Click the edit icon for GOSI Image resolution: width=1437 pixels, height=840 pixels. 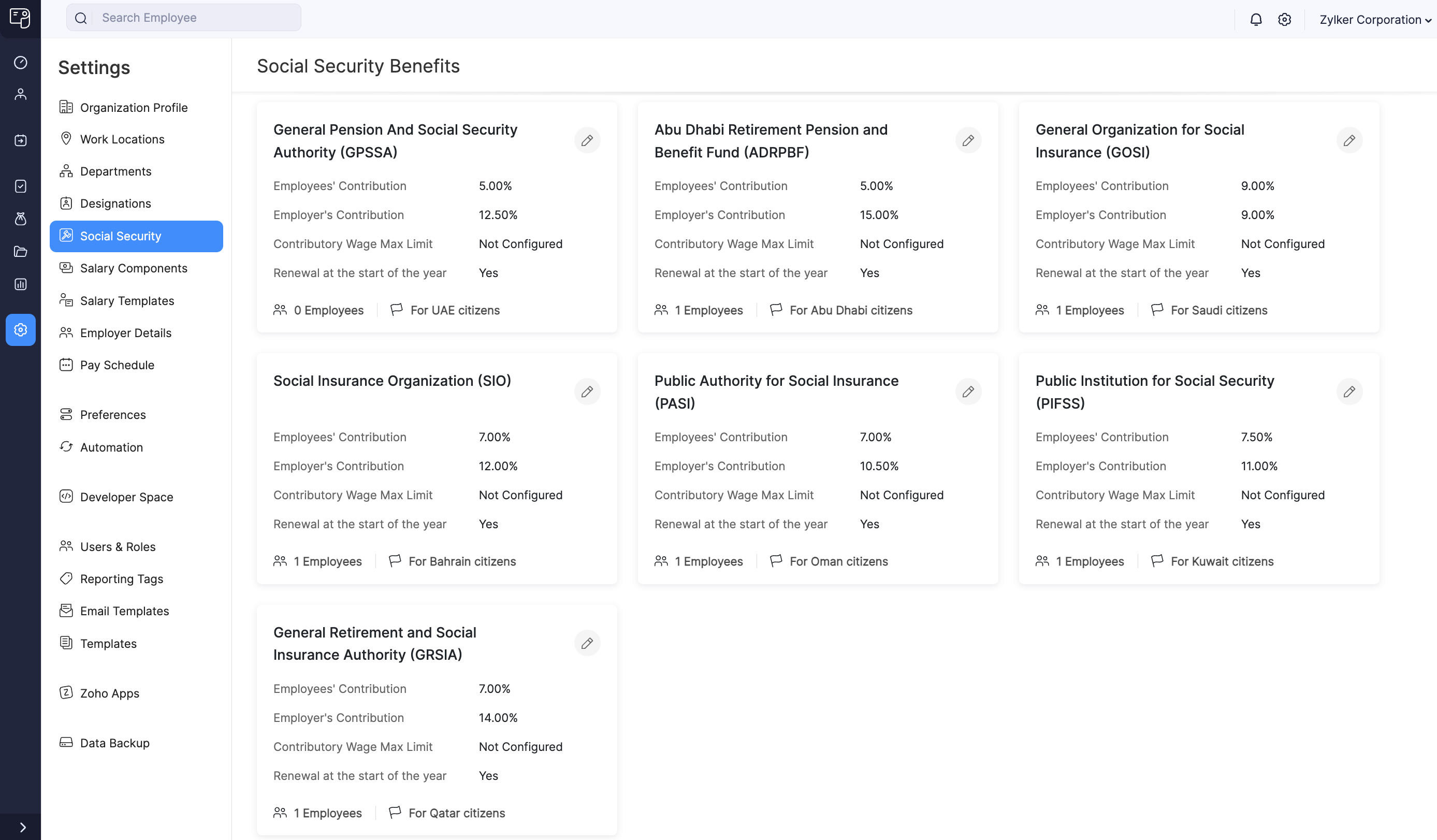tap(1349, 140)
